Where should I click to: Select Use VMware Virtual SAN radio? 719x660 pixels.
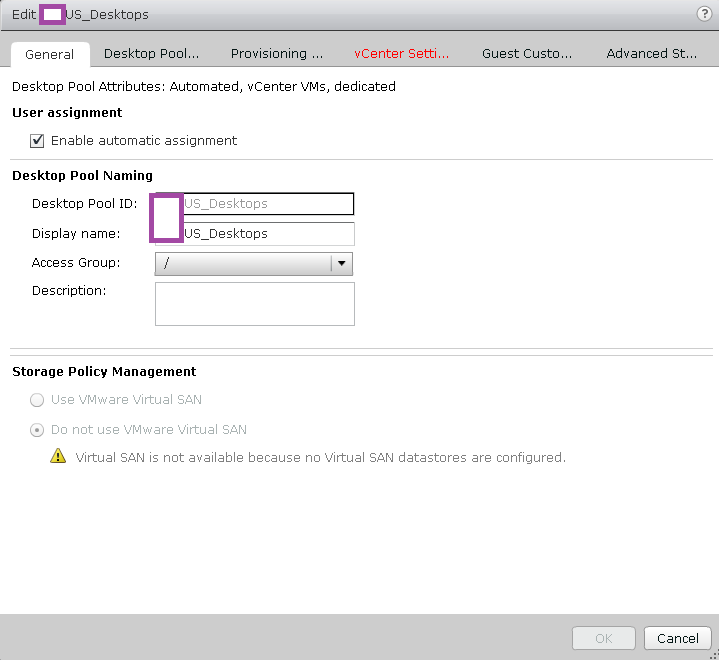point(37,400)
